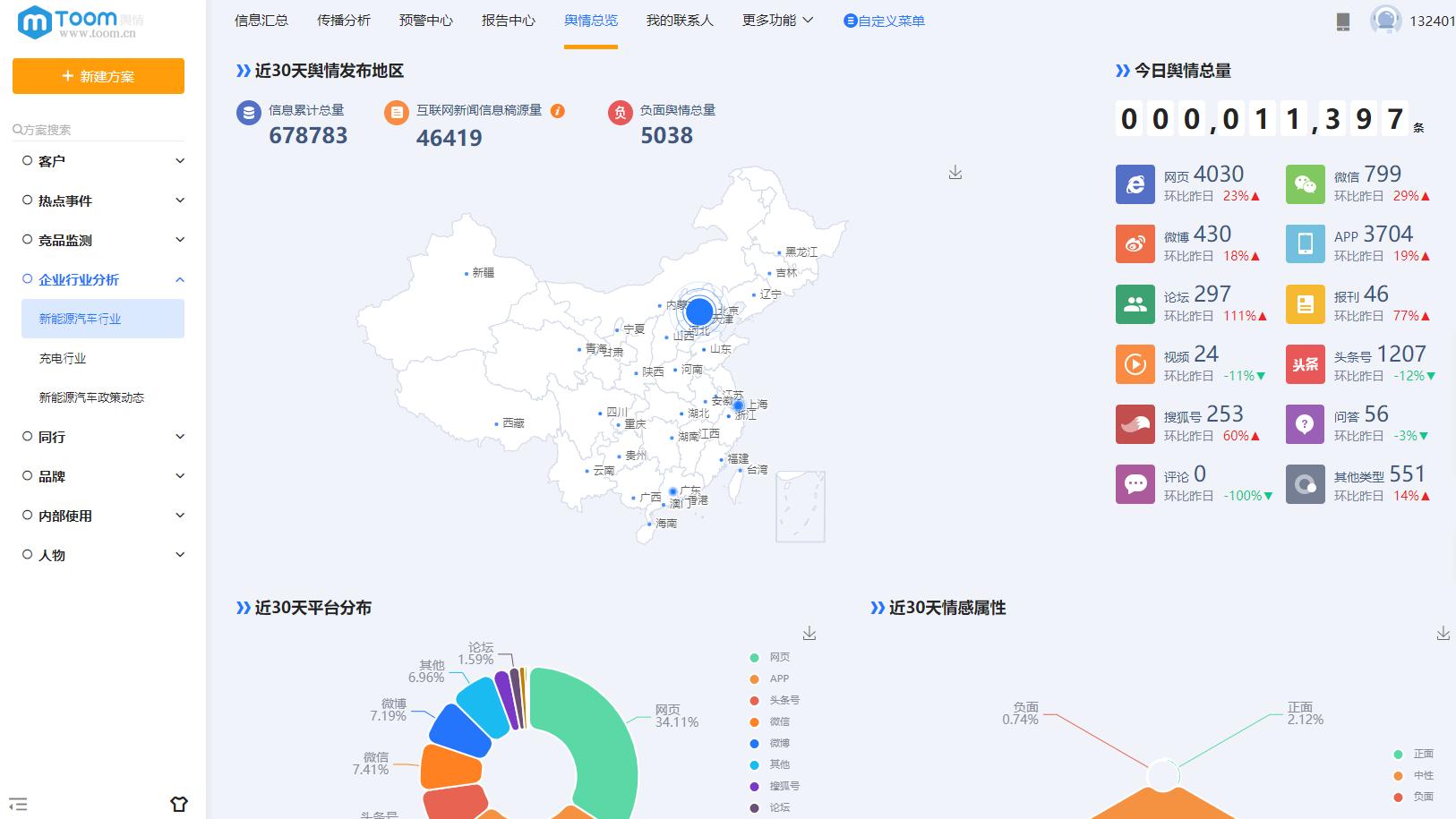This screenshot has width=1456, height=819.
Task: Open the 网页 platform statistics icon
Action: tap(1135, 183)
